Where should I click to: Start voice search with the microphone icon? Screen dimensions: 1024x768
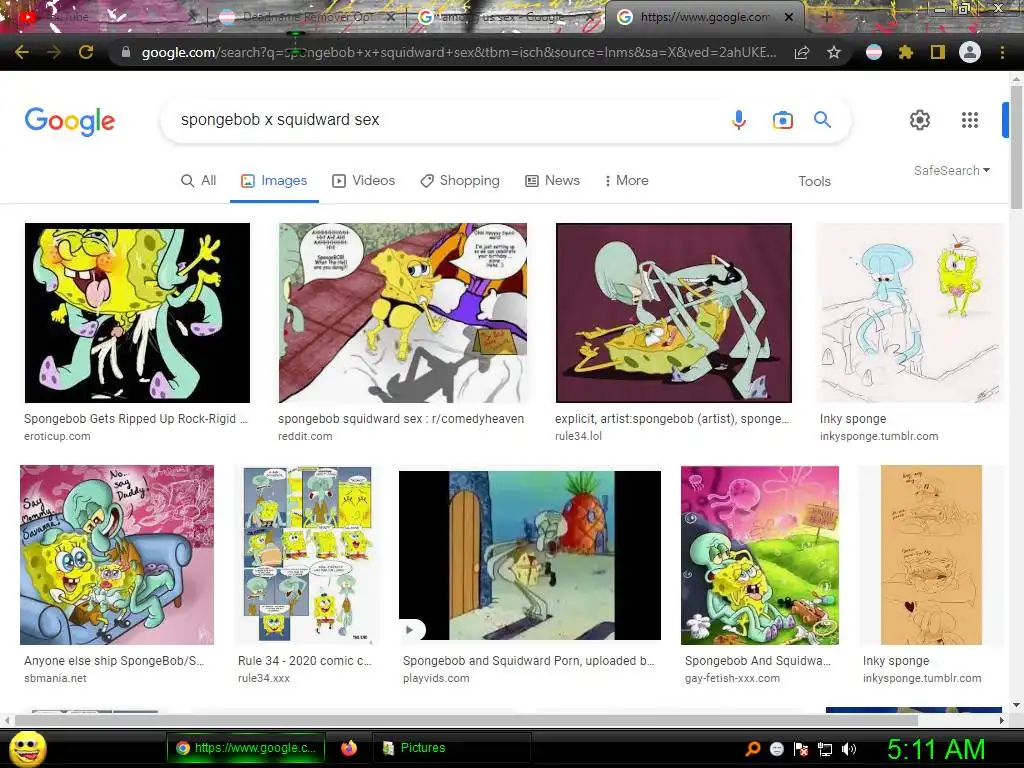coord(739,120)
